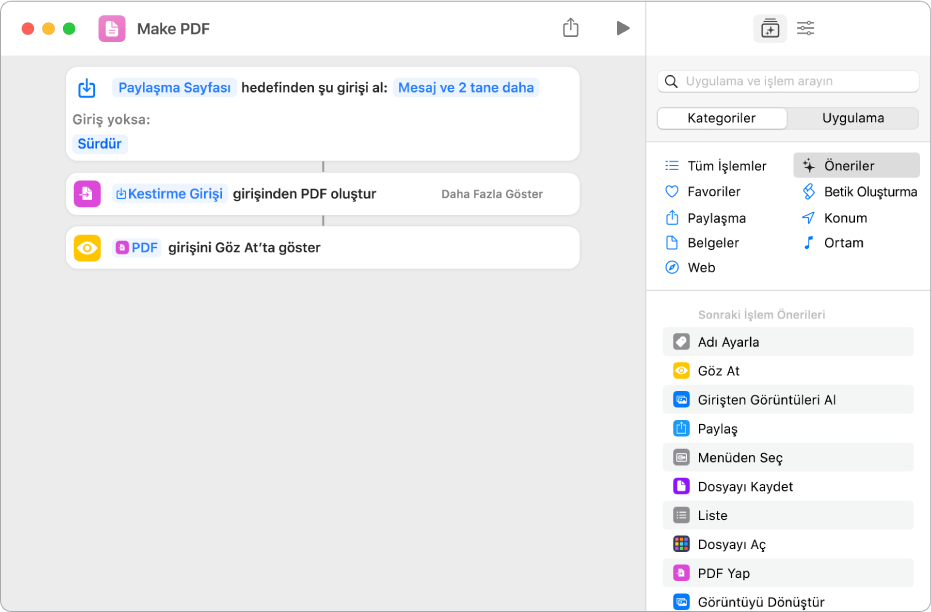This screenshot has width=931, height=612.
Task: Expand Daha Fazla Göster options
Action: coord(492,194)
